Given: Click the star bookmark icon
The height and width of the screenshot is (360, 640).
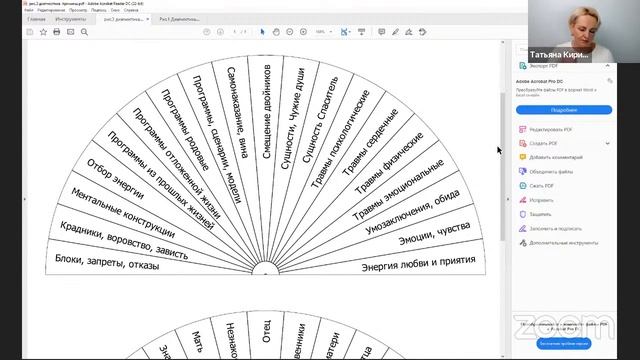Looking at the screenshot, I should point(43,32).
